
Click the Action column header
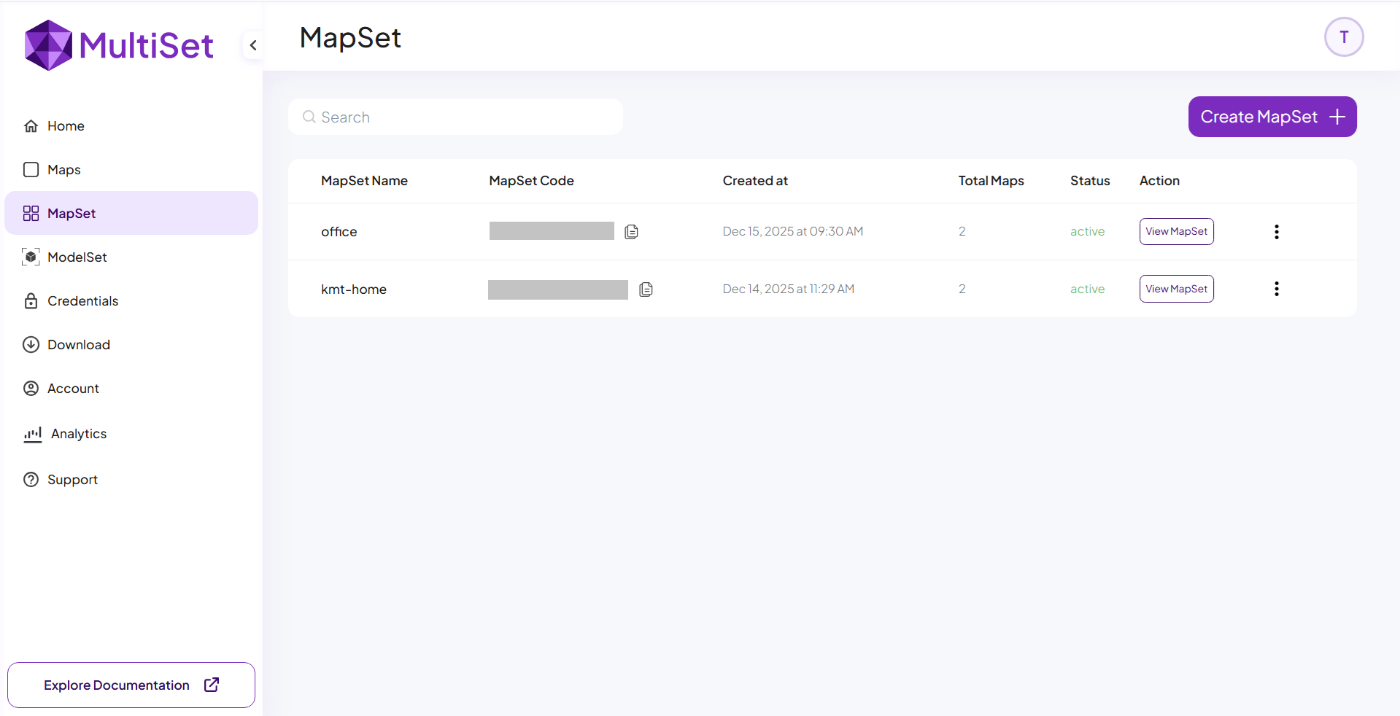1159,181
